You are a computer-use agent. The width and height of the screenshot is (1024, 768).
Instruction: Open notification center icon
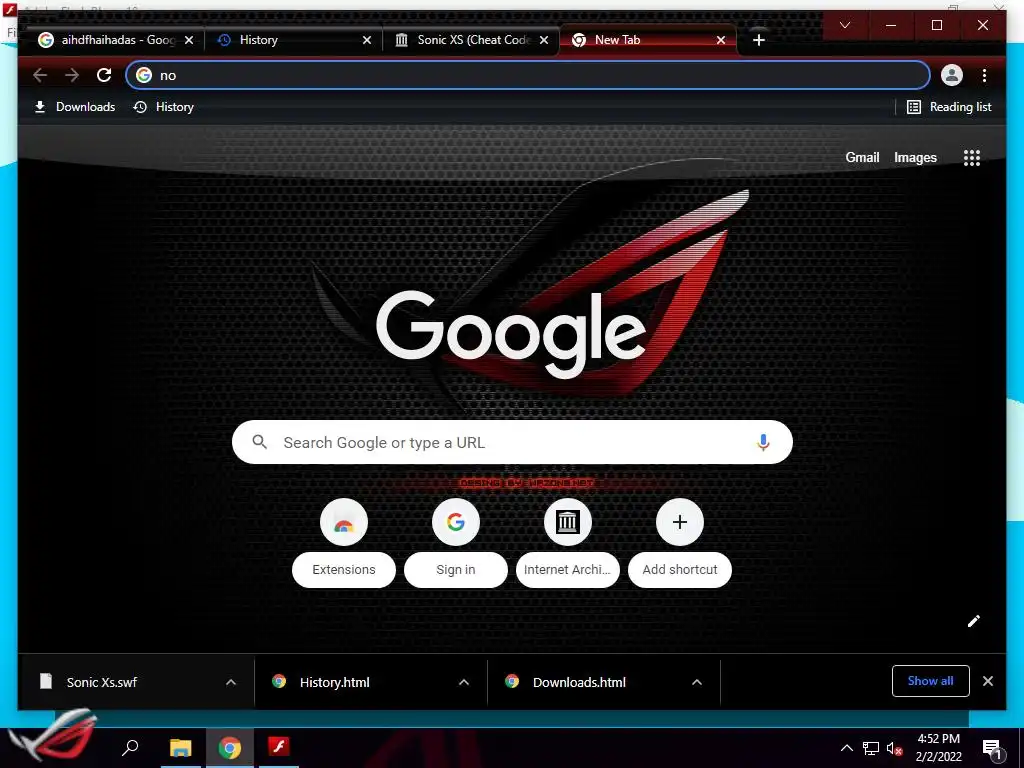[x=993, y=748]
